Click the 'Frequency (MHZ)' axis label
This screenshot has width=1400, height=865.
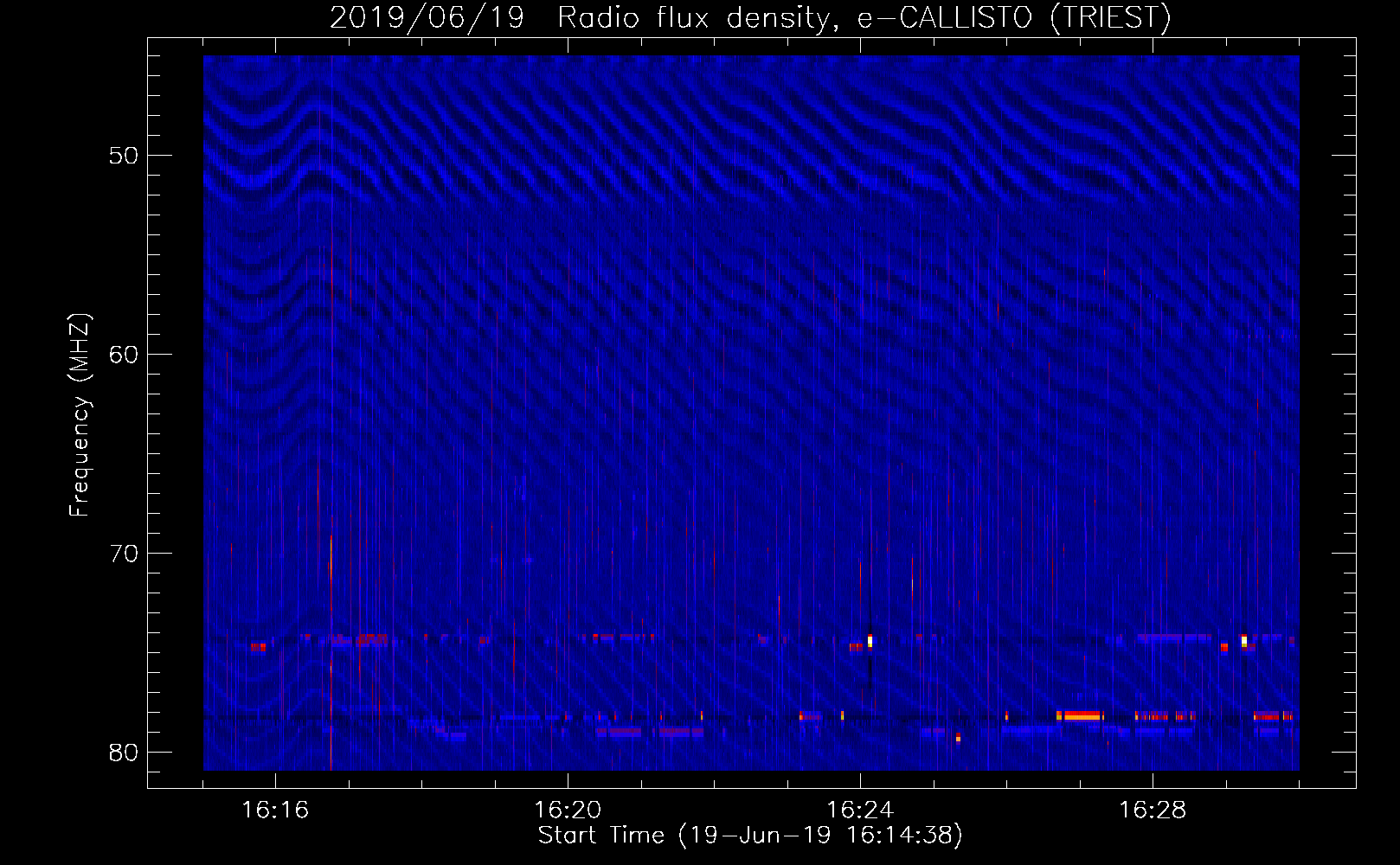click(x=79, y=415)
